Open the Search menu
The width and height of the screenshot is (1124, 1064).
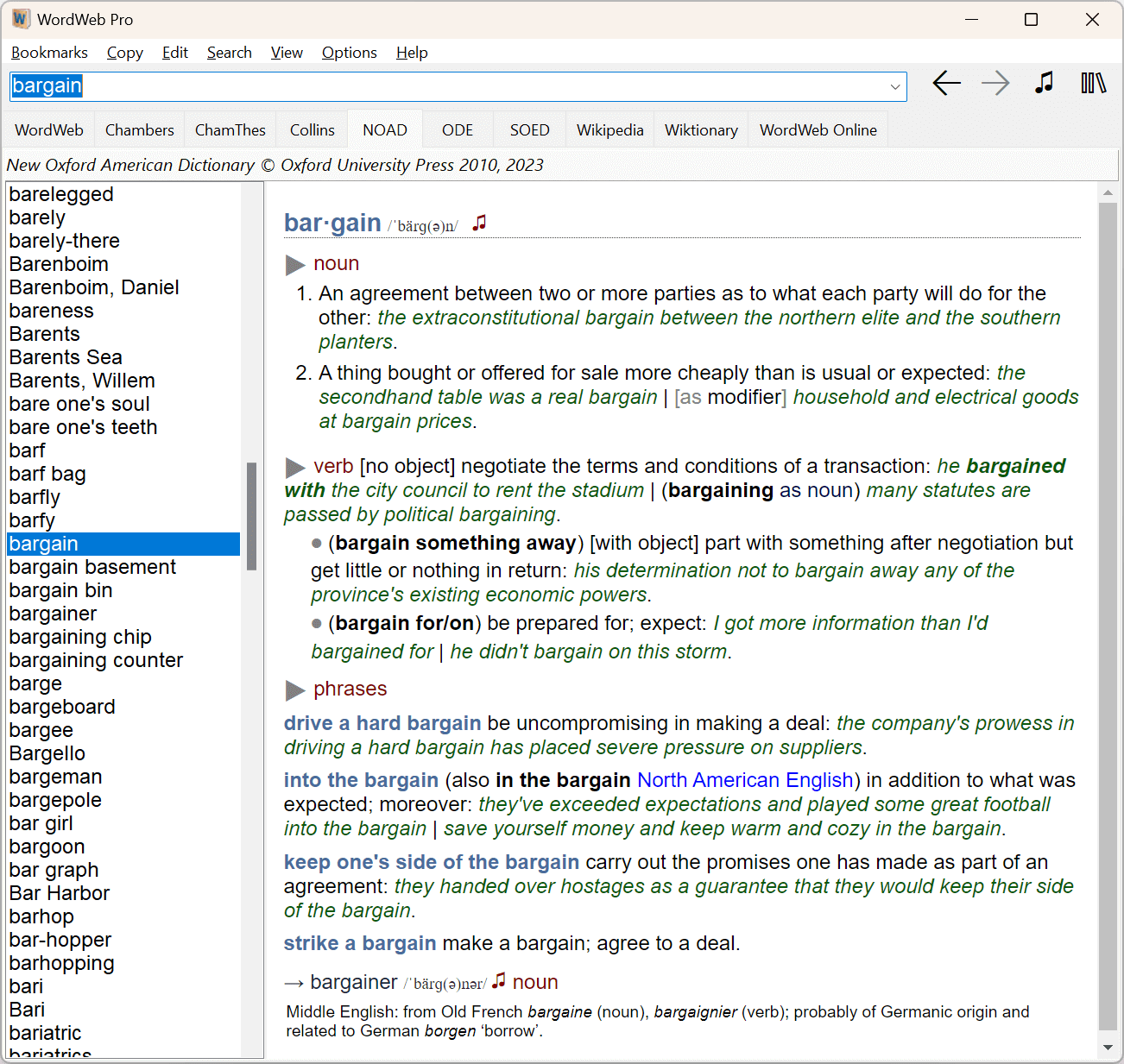pos(229,53)
